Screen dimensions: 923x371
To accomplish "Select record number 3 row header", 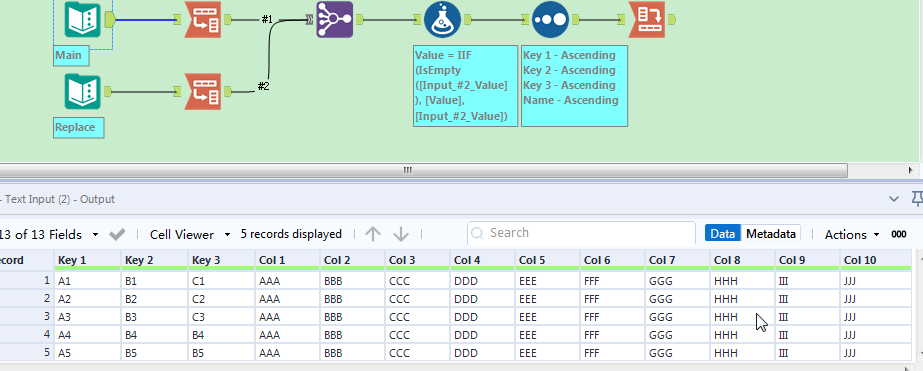I will click(x=26, y=317).
